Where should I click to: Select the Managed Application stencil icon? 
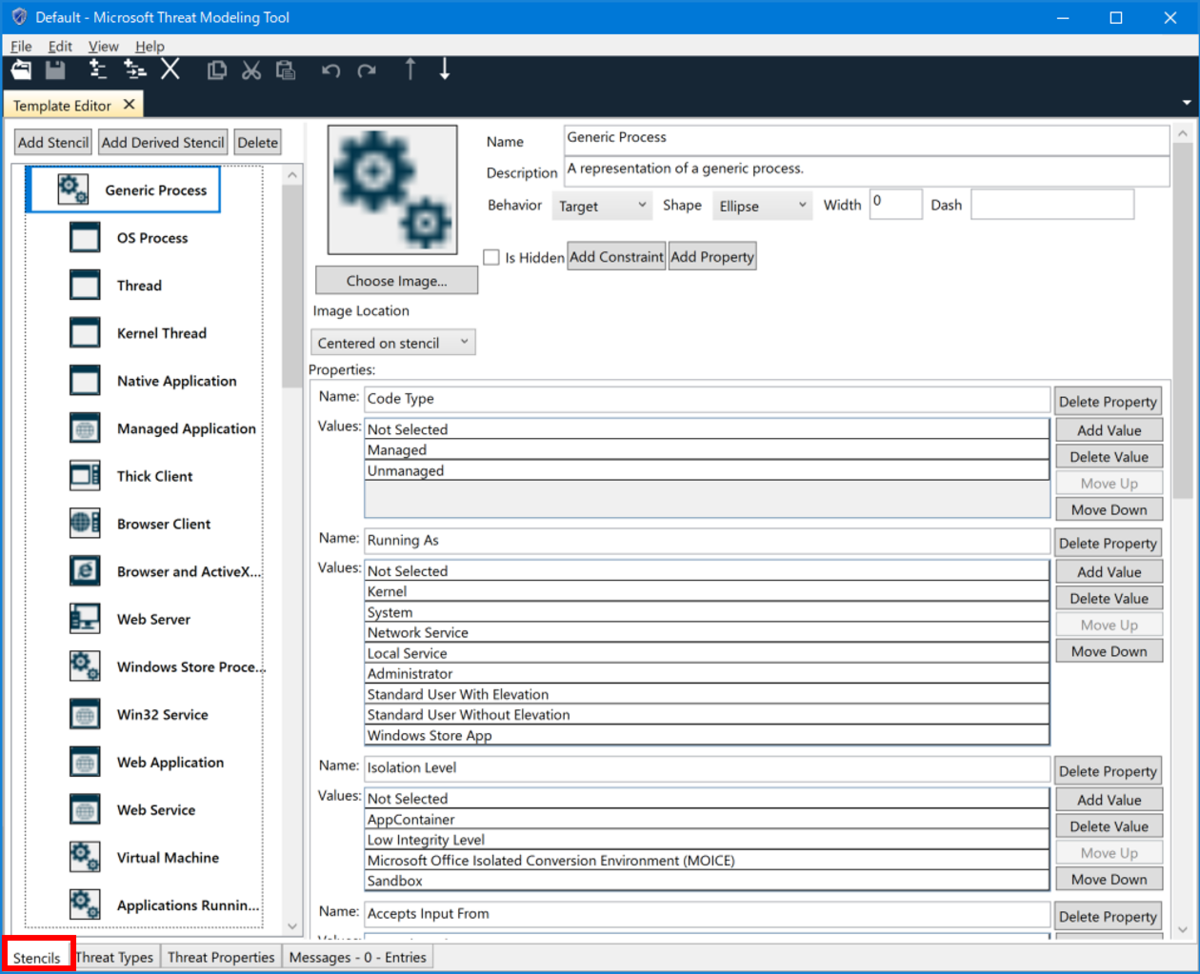85,428
